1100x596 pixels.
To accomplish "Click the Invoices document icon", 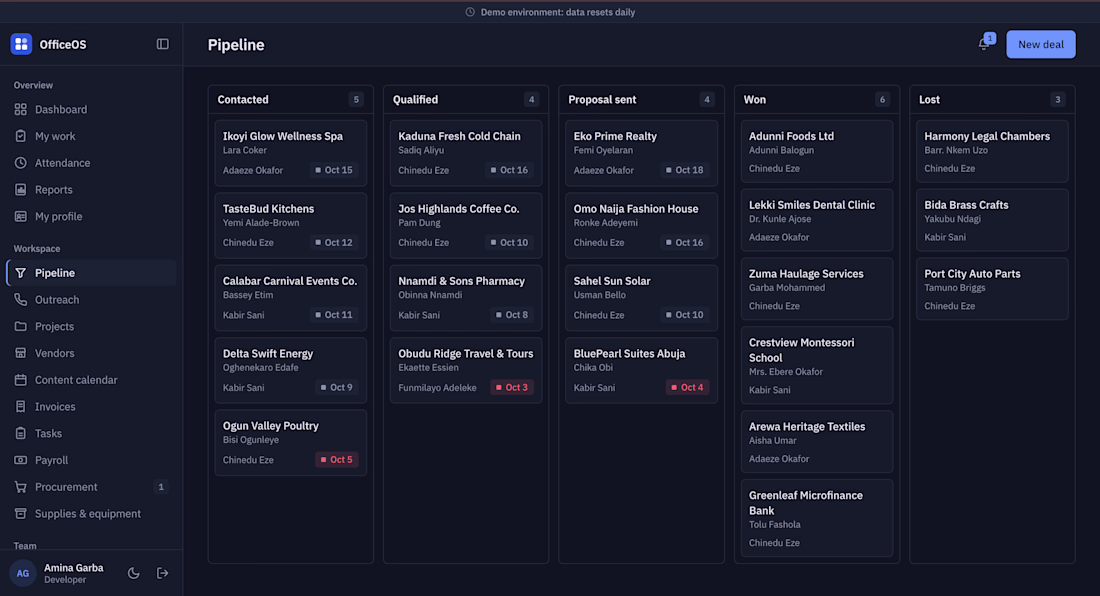I will pyautogui.click(x=20, y=406).
